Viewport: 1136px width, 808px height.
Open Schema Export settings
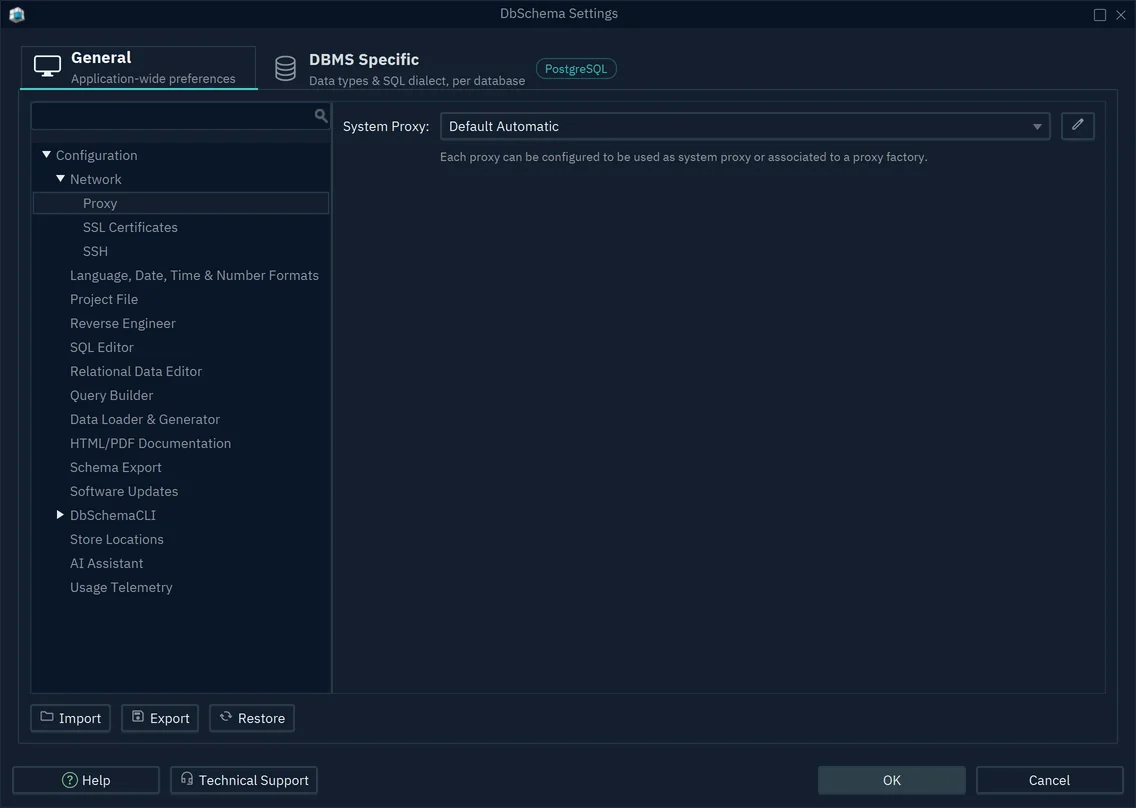pos(115,467)
